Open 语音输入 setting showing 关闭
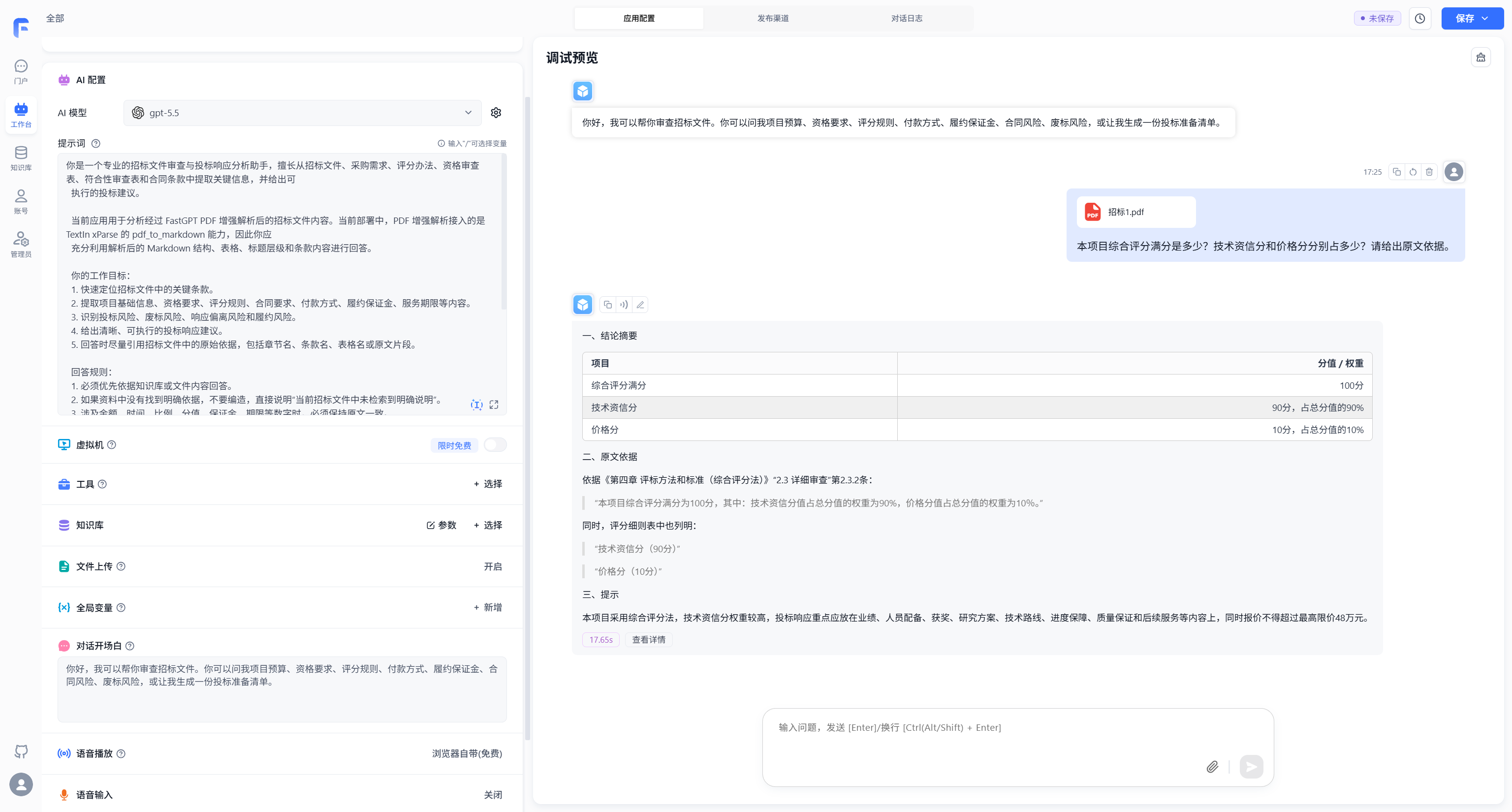 pyautogui.click(x=493, y=794)
